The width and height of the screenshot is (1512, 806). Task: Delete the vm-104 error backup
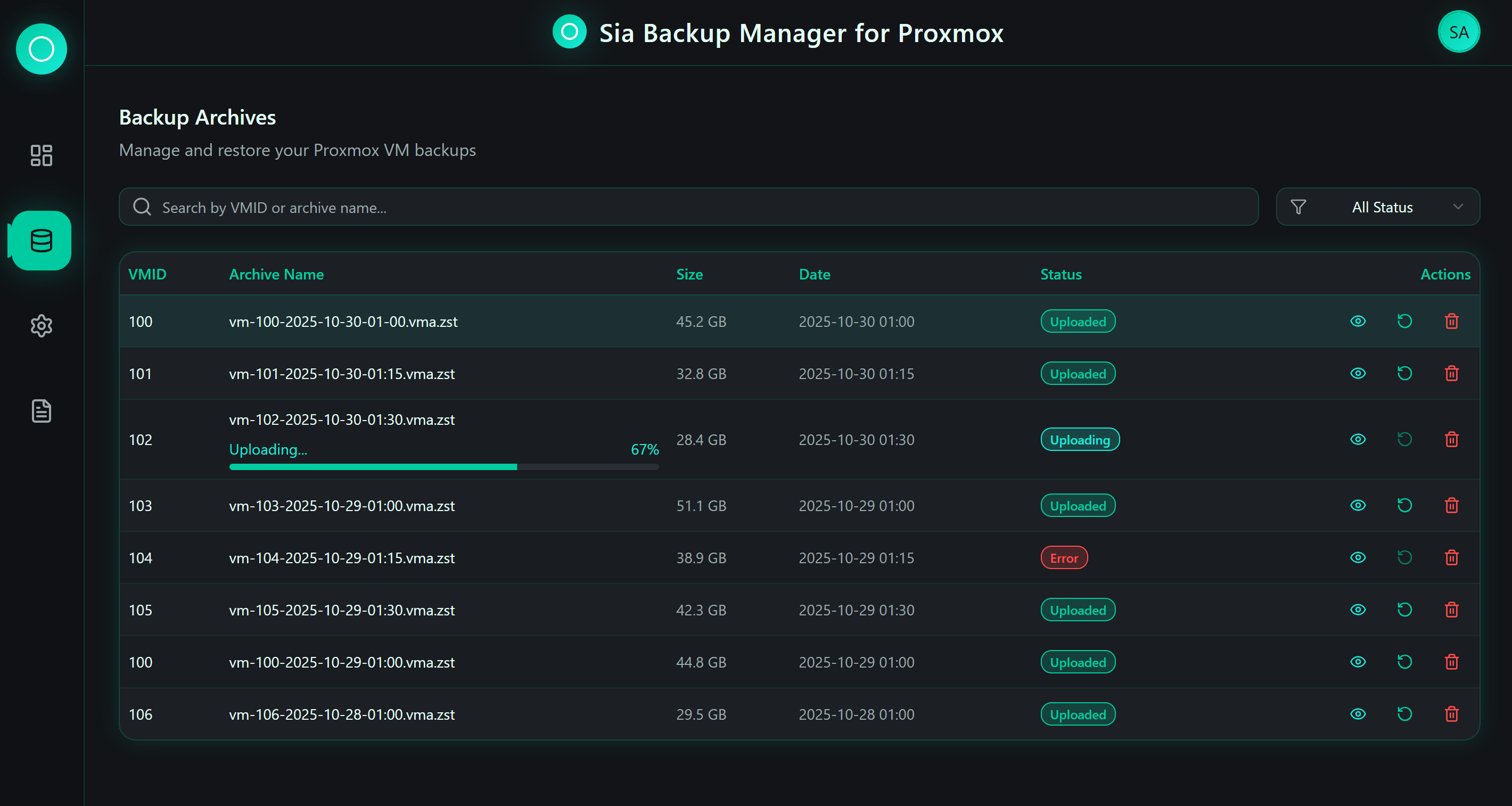click(x=1451, y=558)
